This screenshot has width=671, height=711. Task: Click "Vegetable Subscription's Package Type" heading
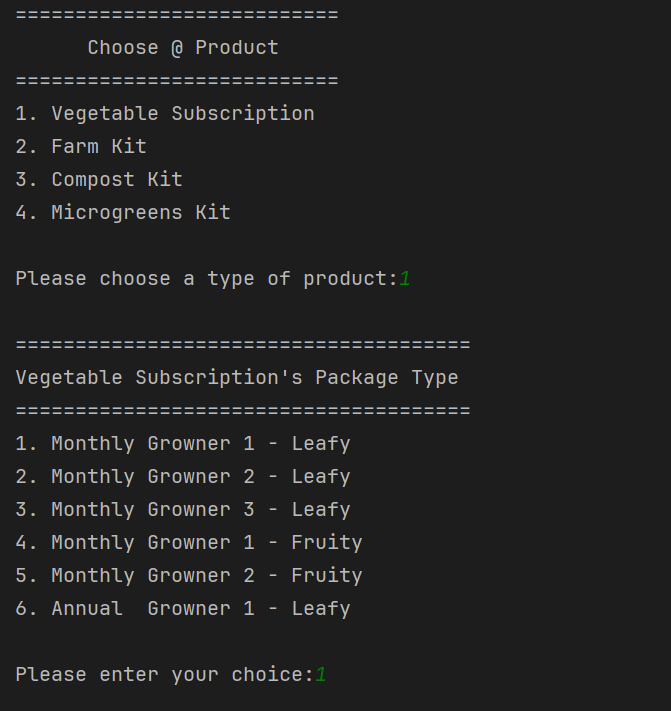click(x=237, y=378)
